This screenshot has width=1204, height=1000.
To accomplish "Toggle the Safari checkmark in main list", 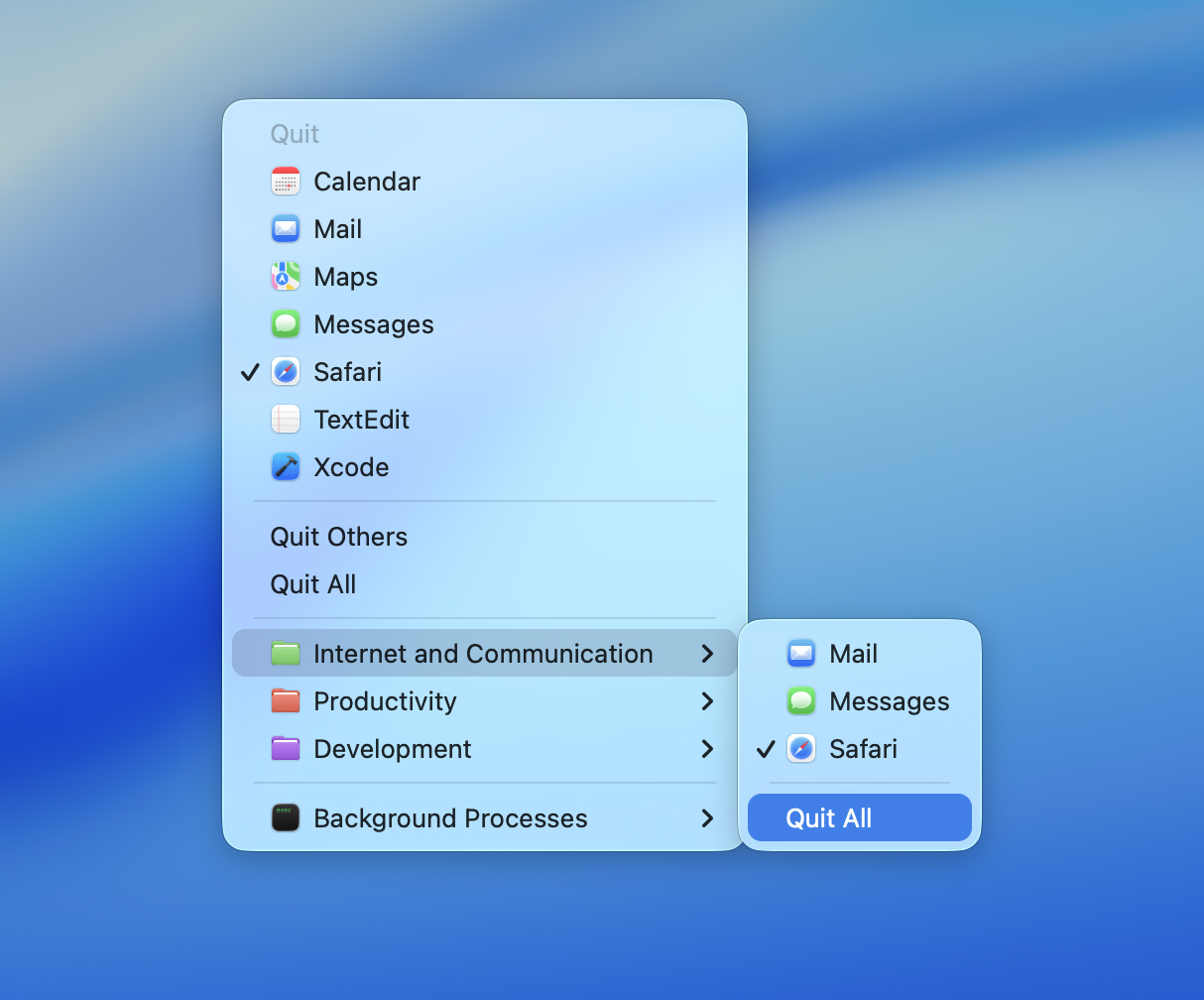I will click(x=251, y=372).
